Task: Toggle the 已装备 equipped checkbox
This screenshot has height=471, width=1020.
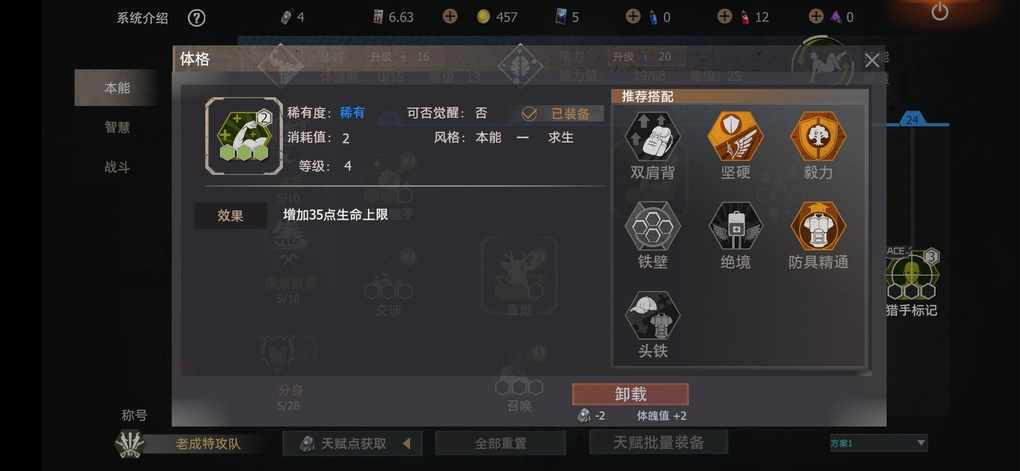Action: coord(530,114)
